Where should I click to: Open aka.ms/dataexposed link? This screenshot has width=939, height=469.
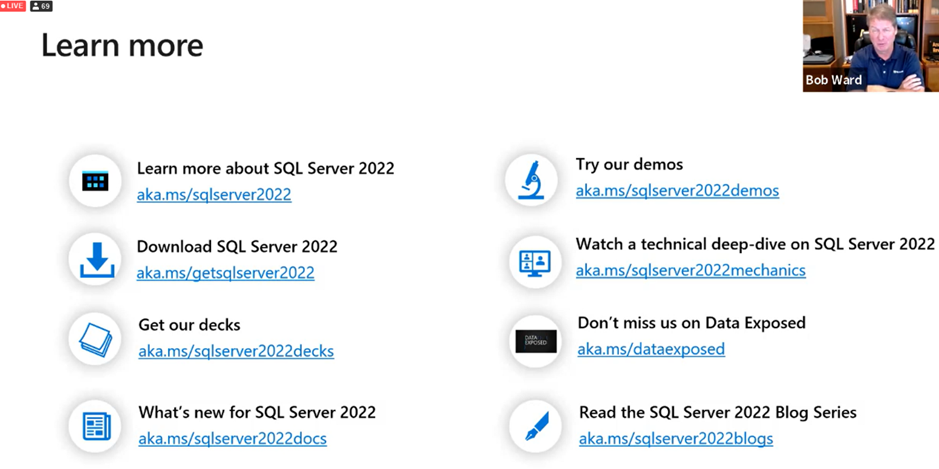pos(652,349)
